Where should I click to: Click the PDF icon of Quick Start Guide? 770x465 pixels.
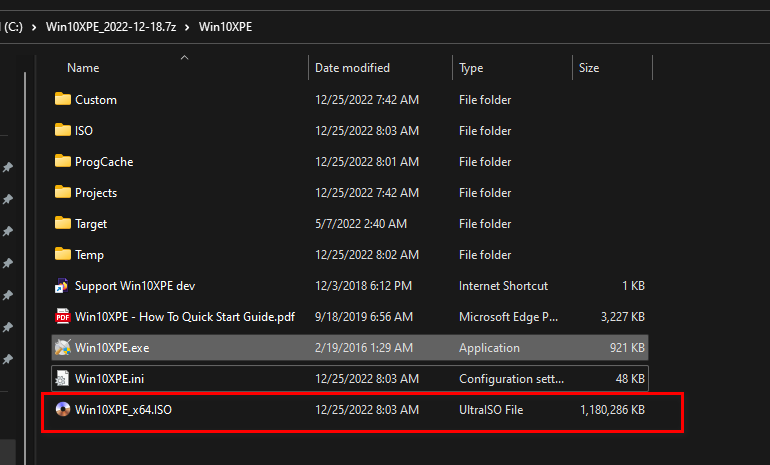62,317
